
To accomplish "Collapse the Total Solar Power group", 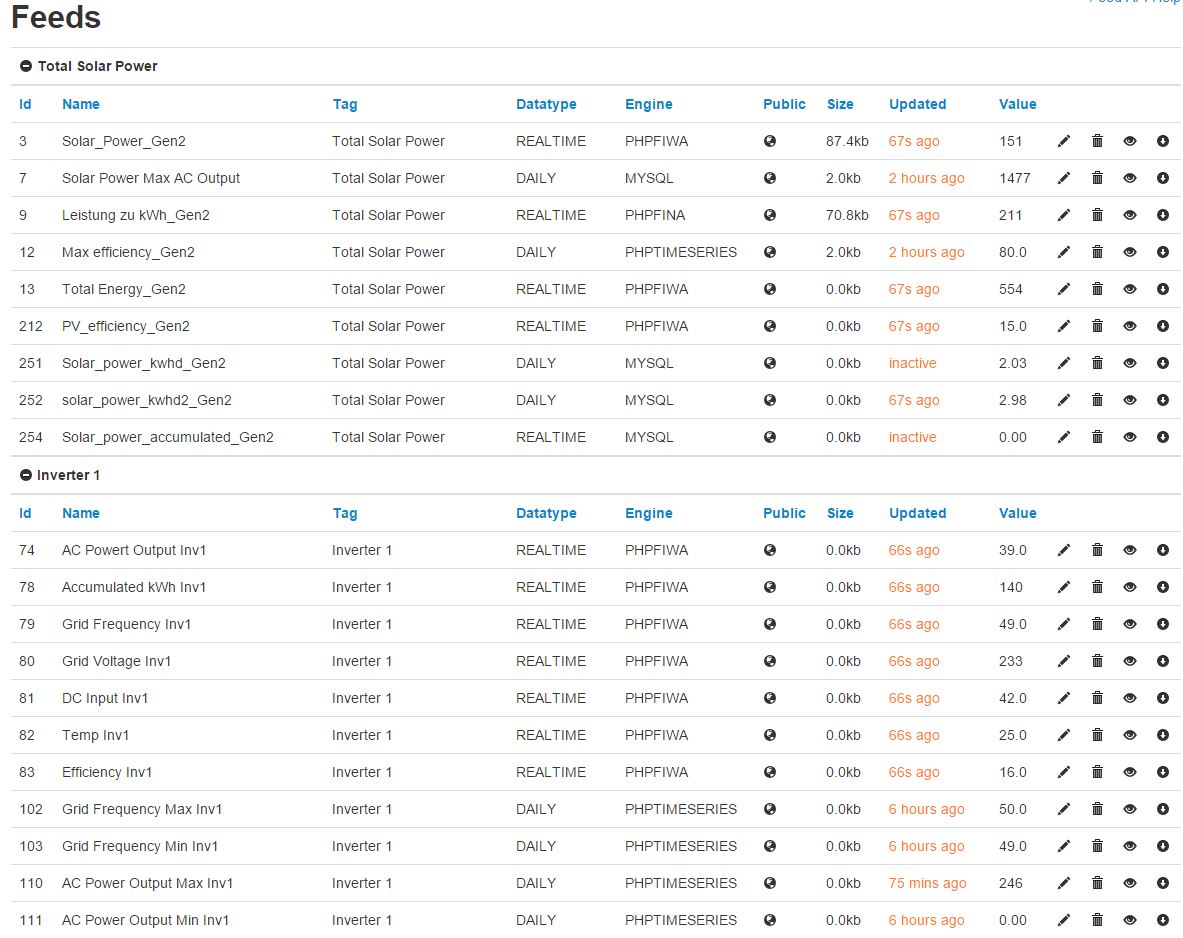I will (x=26, y=66).
